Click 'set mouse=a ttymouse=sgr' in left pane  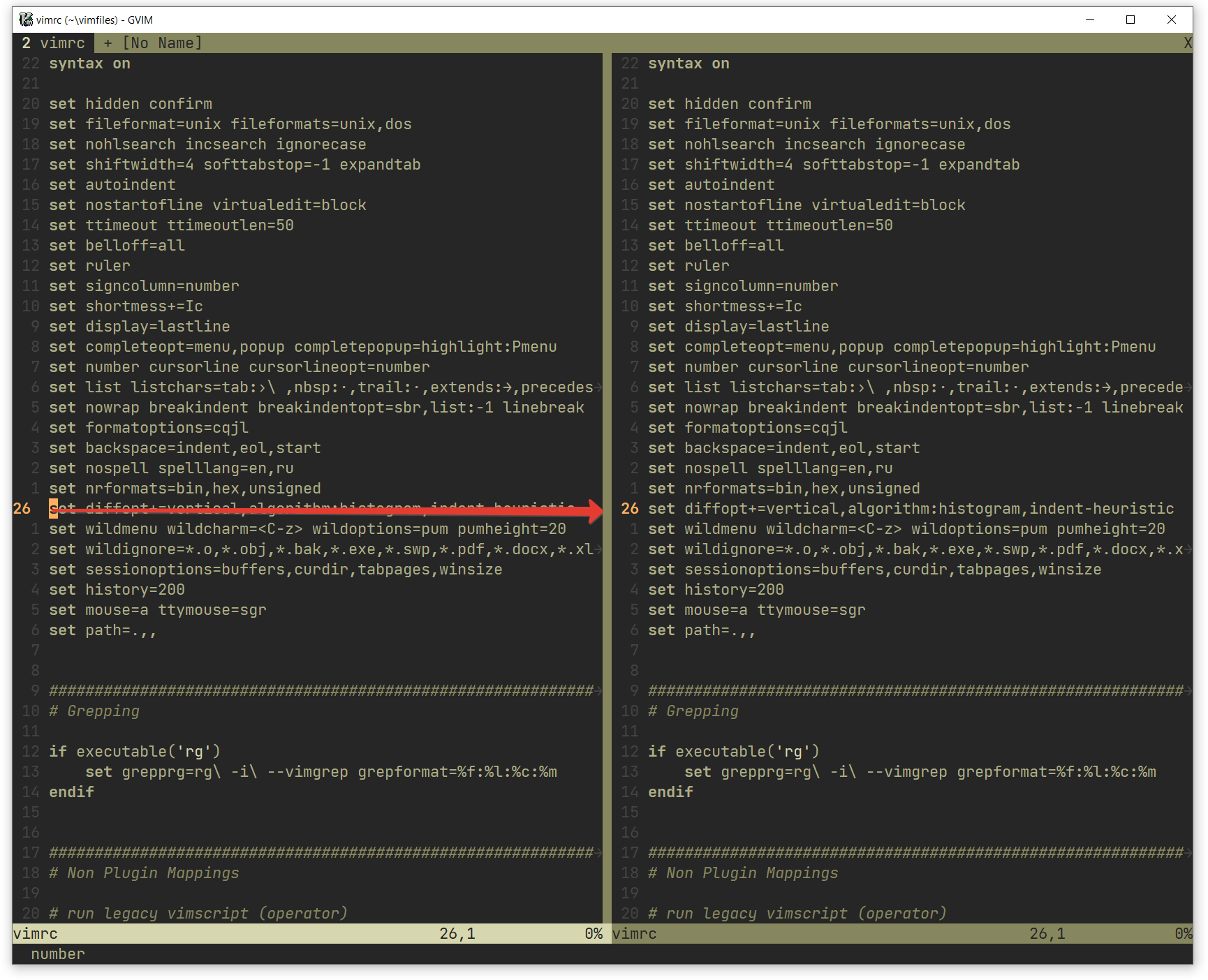[158, 610]
